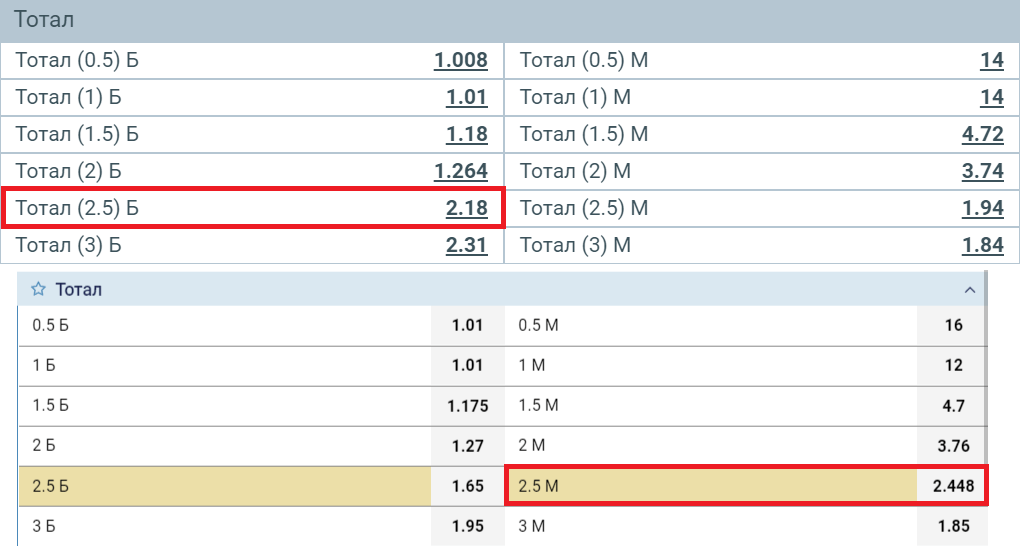Pick odds 2.18 for Тотал (2.5) Б
The width and height of the screenshot is (1020, 546).
pyautogui.click(x=466, y=208)
